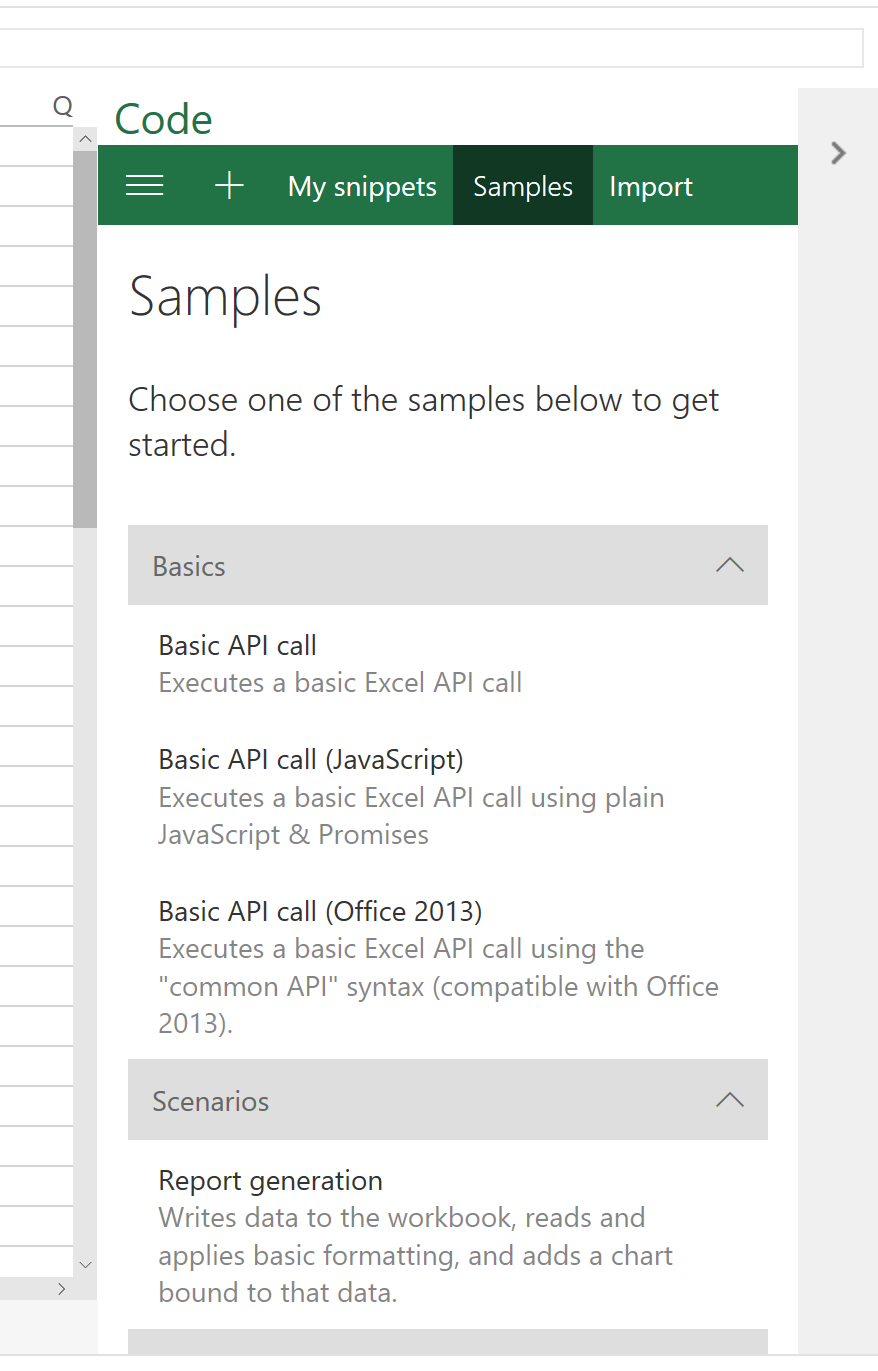This screenshot has height=1371, width=878.
Task: Open the Basic API call sample
Action: [x=238, y=646]
